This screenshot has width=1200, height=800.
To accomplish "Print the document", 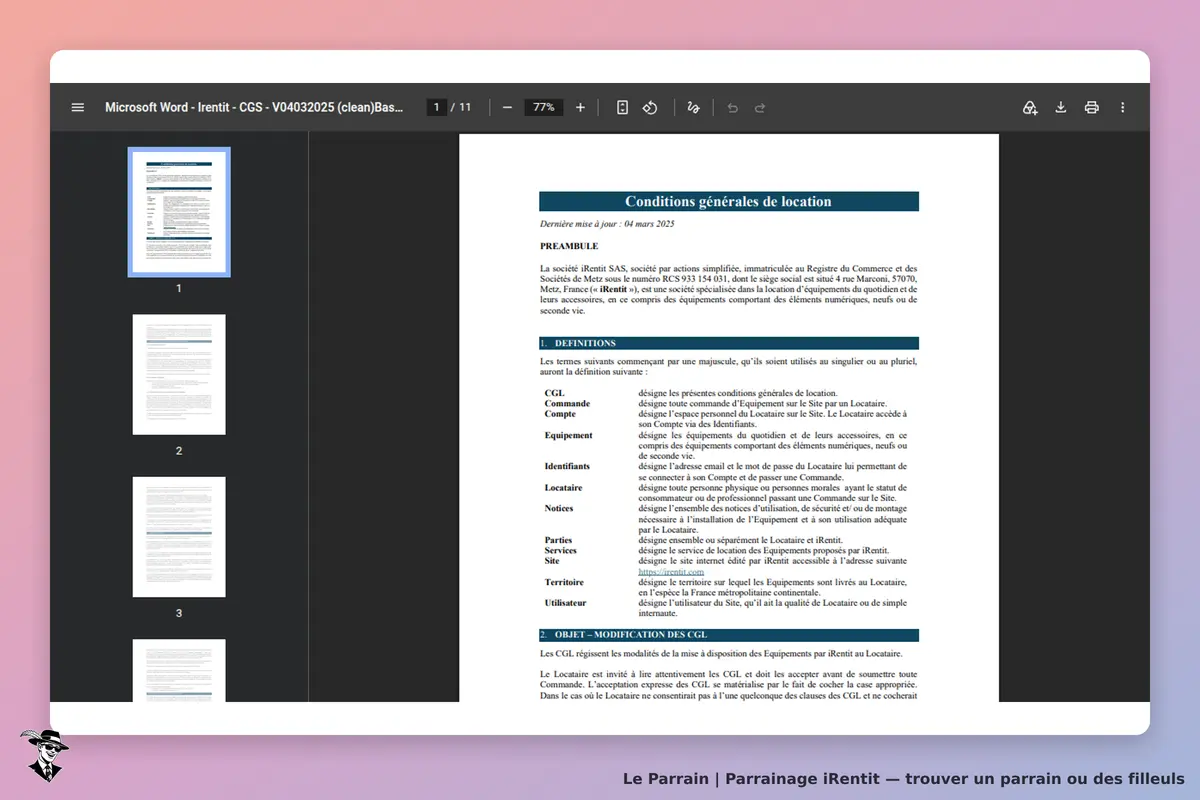I will [x=1092, y=107].
